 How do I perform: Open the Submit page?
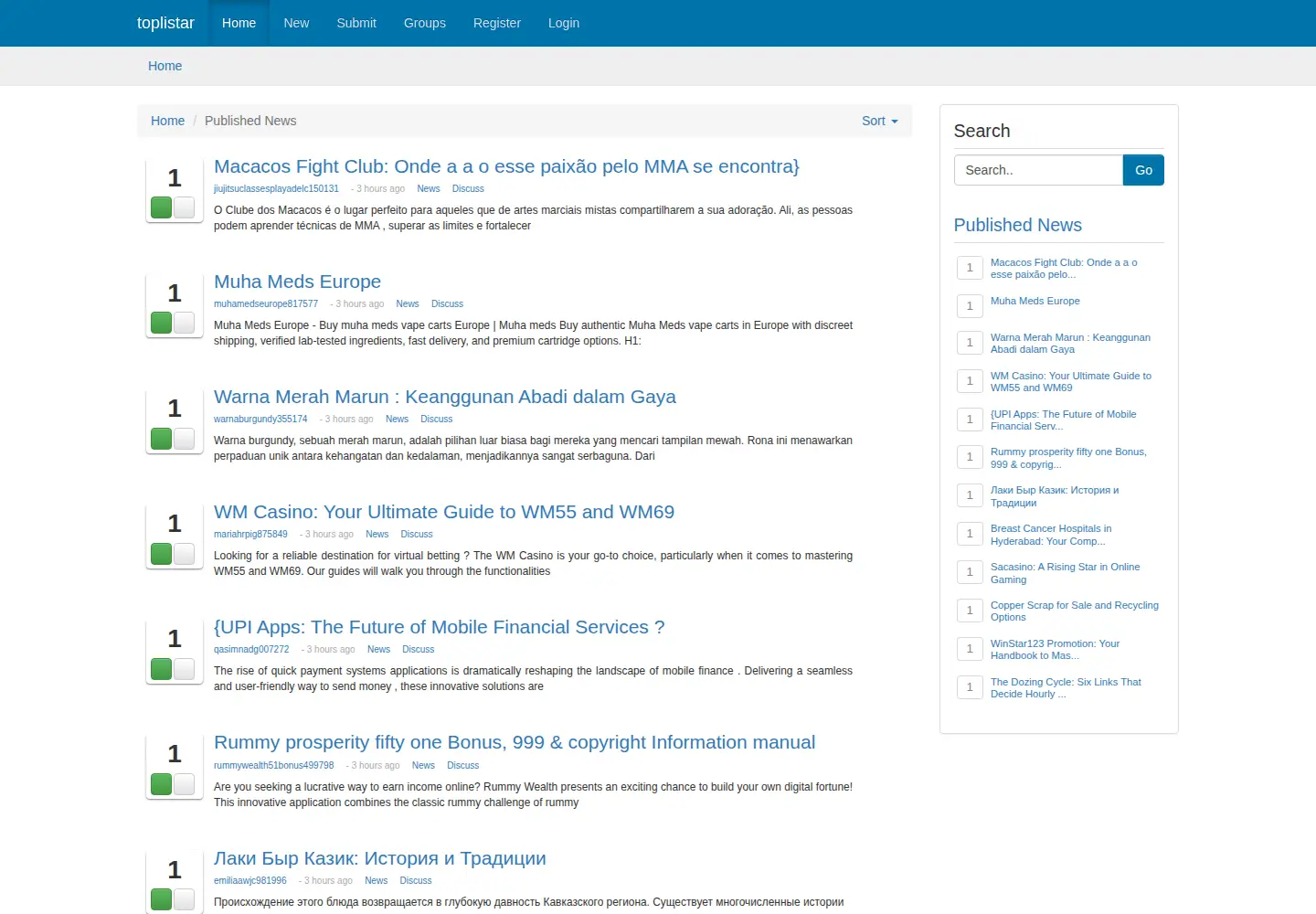(356, 23)
